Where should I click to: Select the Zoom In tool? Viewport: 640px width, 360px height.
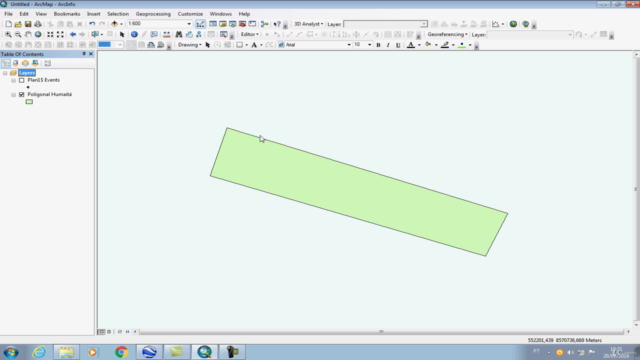click(8, 34)
